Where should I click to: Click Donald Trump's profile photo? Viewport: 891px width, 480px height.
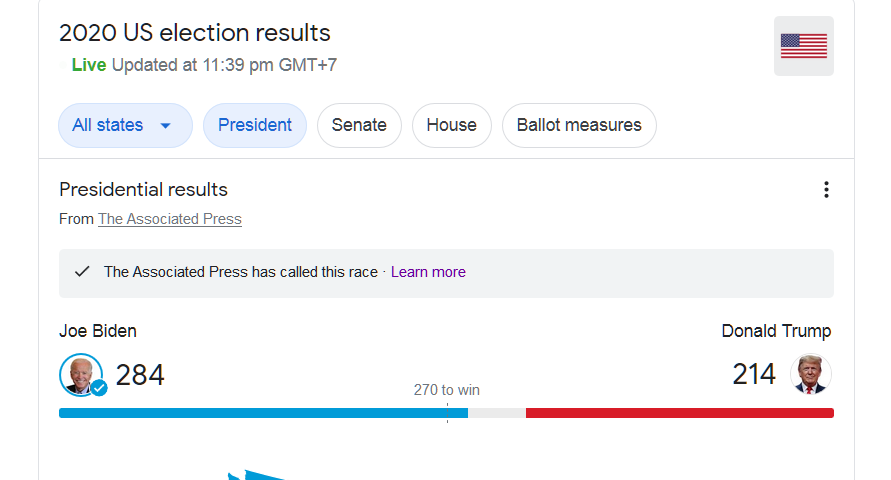point(810,374)
